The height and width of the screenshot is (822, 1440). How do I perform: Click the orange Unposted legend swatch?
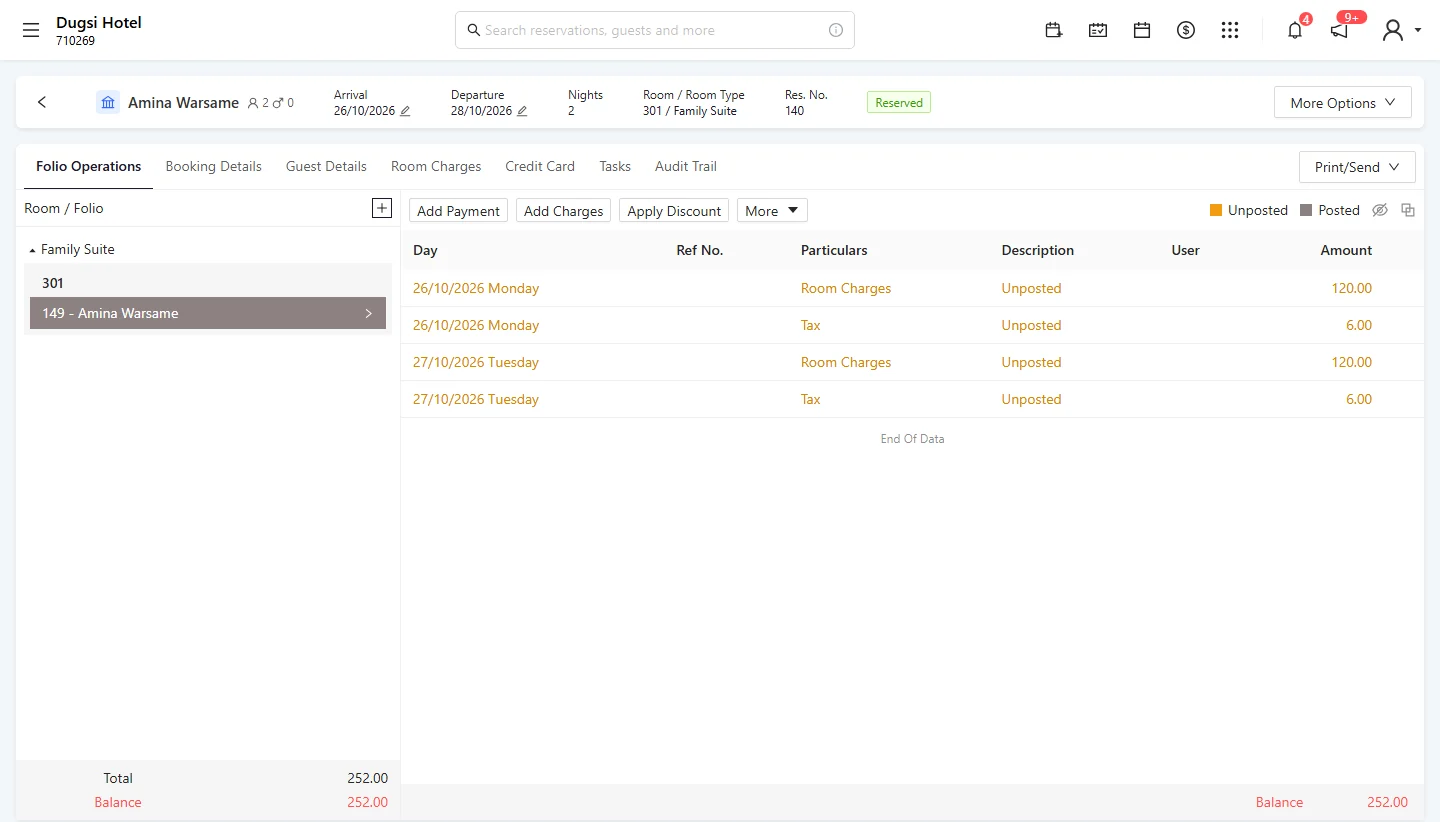click(x=1216, y=210)
